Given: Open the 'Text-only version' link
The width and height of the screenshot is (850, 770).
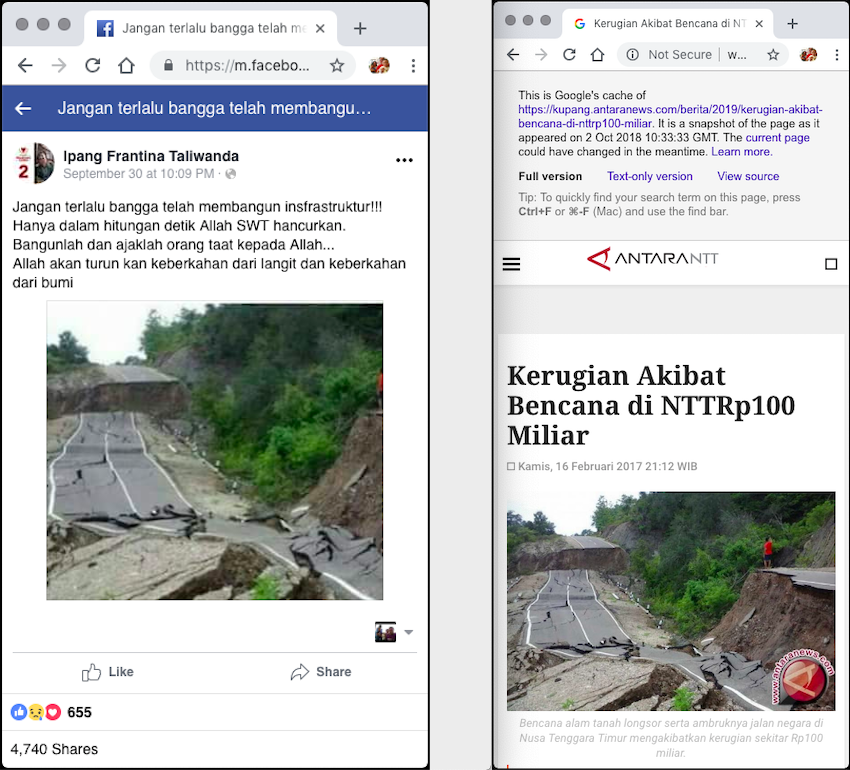Looking at the screenshot, I should click(x=649, y=176).
